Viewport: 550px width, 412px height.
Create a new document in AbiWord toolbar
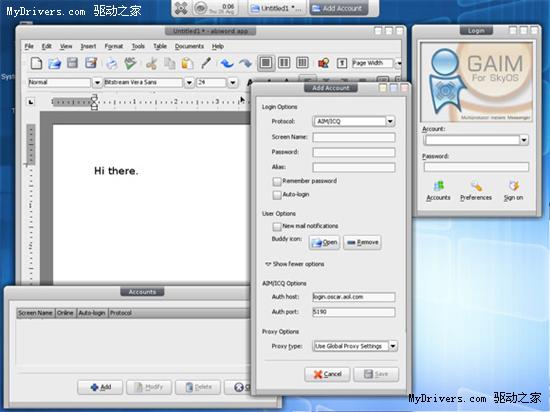[x=36, y=63]
